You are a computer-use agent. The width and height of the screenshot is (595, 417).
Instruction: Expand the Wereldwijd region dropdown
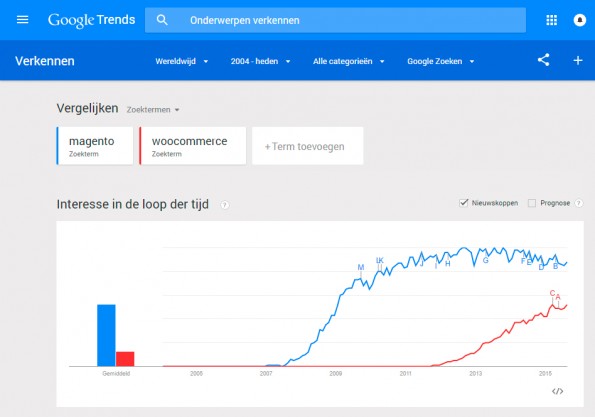182,61
